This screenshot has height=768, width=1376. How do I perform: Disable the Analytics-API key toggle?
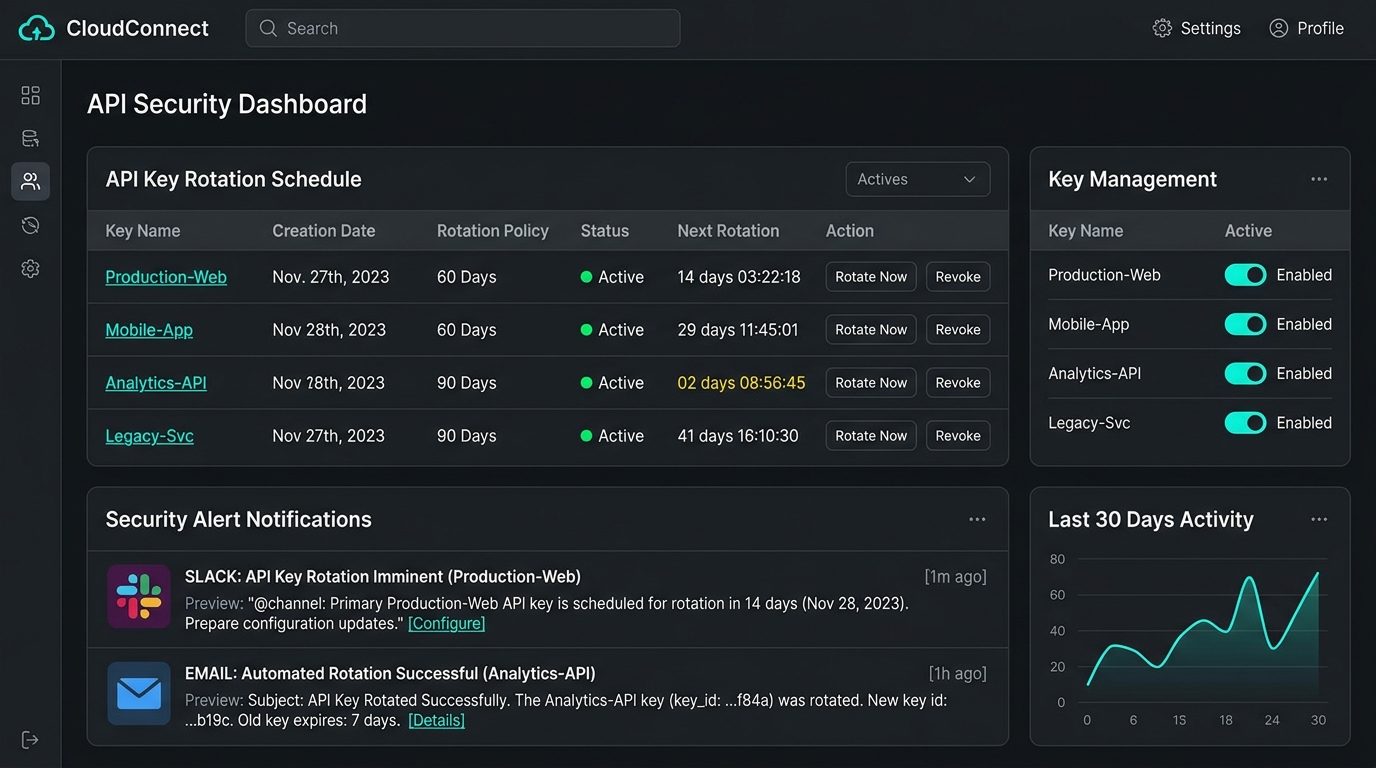(x=1245, y=373)
